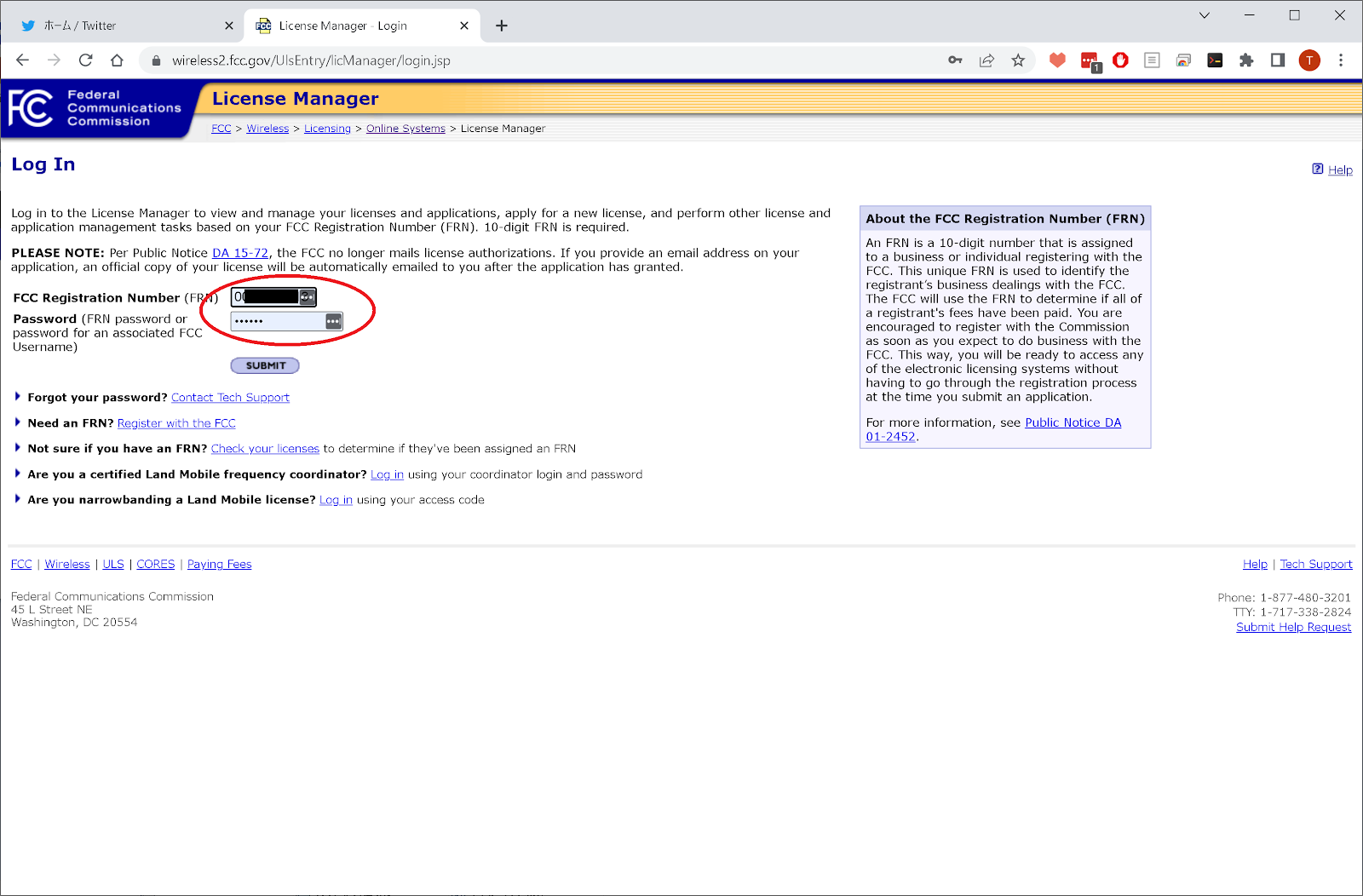Click the FCC Registration Number field
Viewport: 1363px width, 896px height.
click(x=273, y=296)
